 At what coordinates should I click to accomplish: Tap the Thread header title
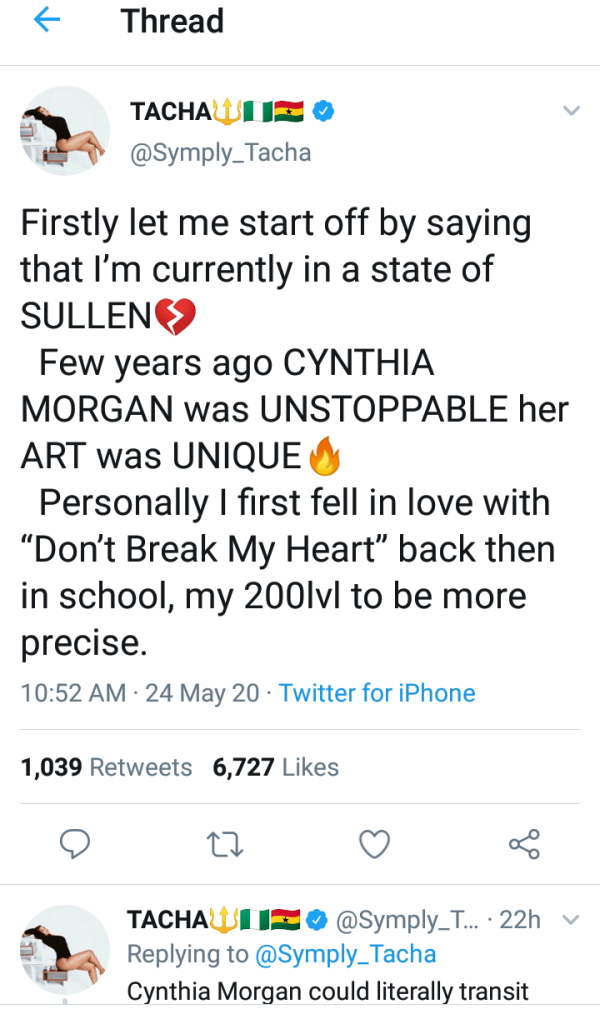pyautogui.click(x=173, y=22)
